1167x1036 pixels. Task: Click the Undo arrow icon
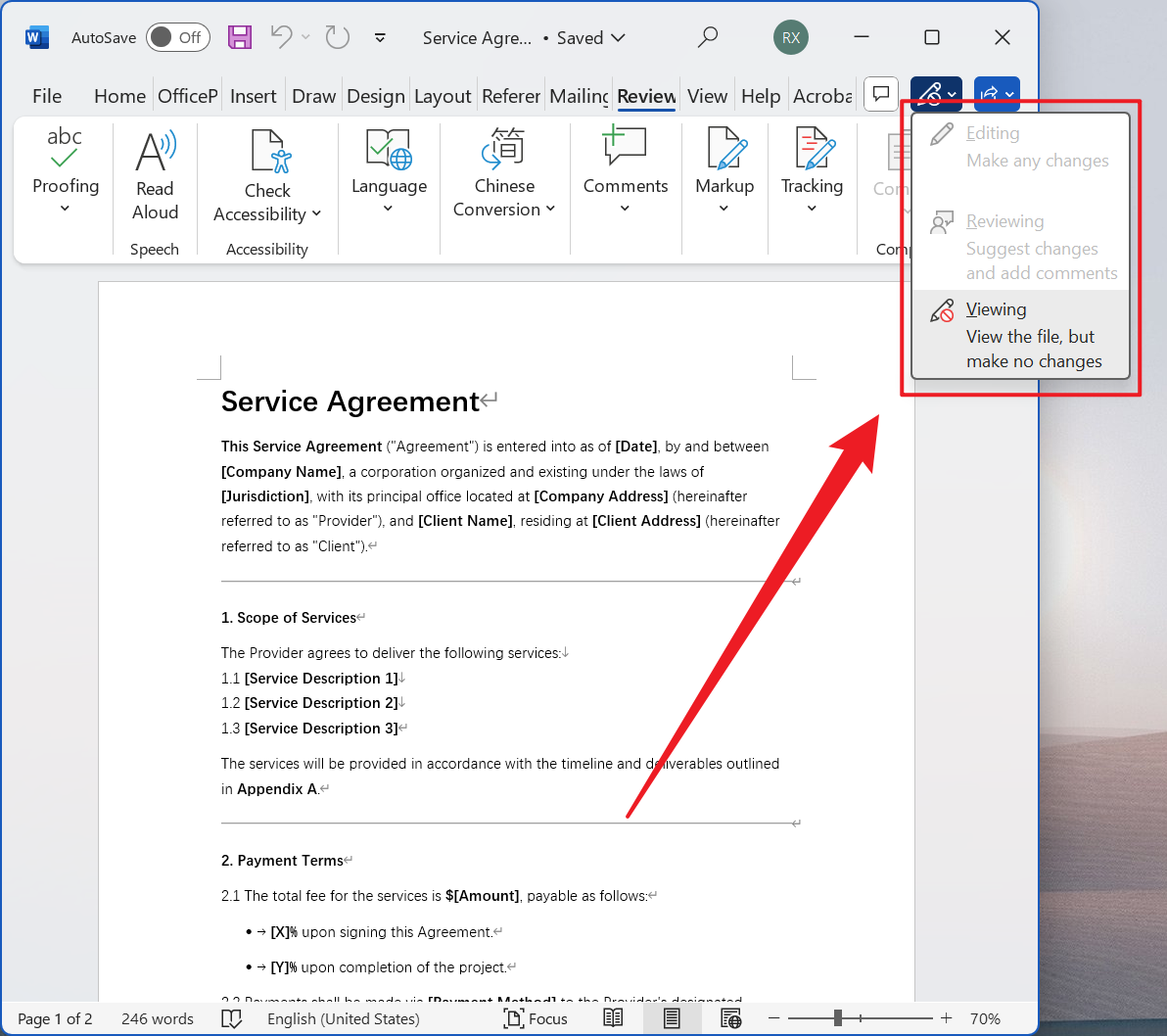[281, 37]
